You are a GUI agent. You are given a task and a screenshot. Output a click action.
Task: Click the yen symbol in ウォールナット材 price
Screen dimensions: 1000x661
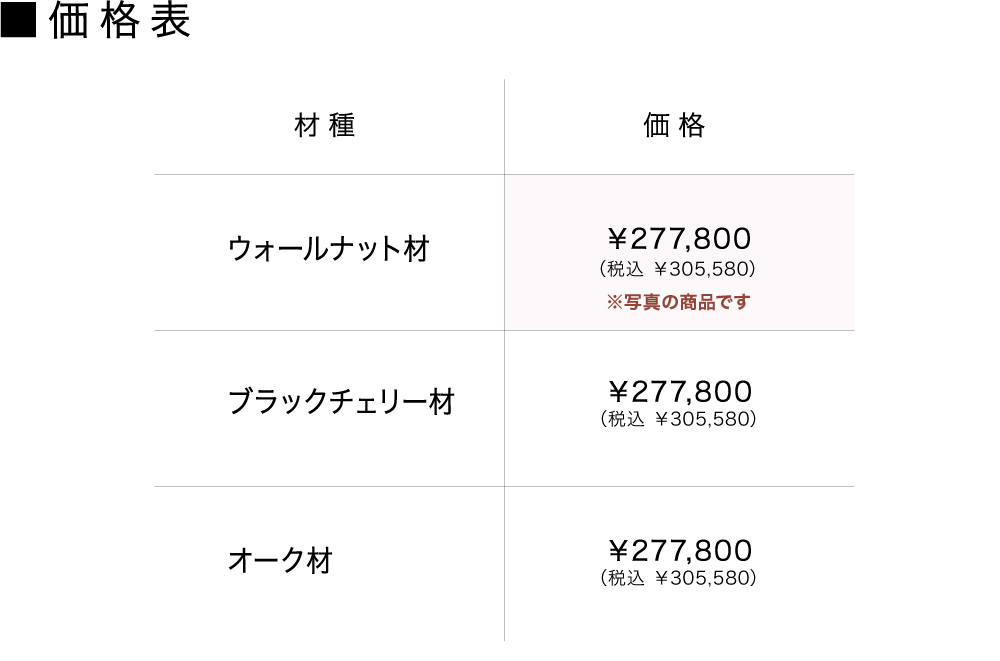pyautogui.click(x=619, y=239)
